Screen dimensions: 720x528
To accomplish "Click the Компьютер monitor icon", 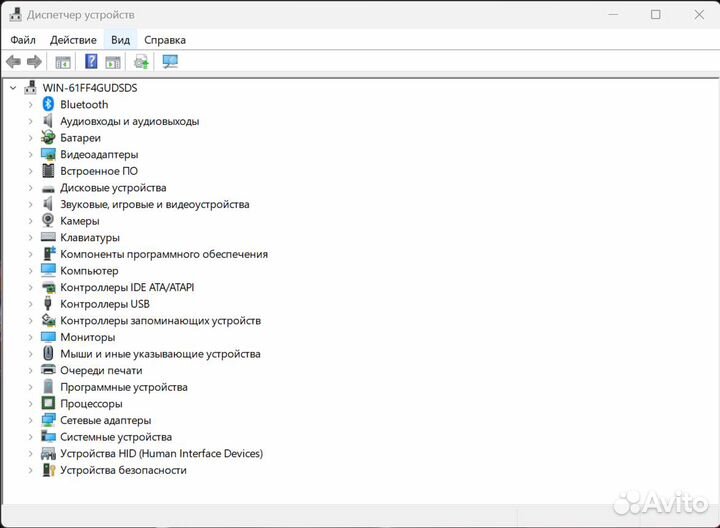I will (48, 270).
